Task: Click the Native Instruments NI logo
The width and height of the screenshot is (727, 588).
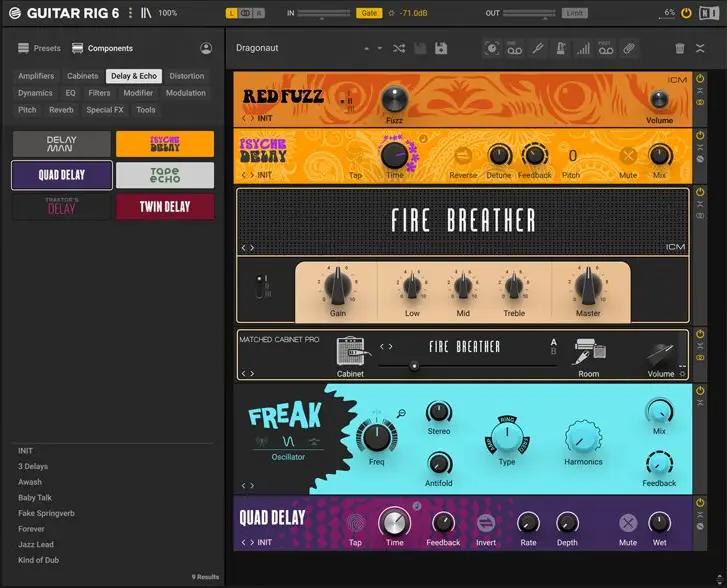Action: (x=709, y=13)
